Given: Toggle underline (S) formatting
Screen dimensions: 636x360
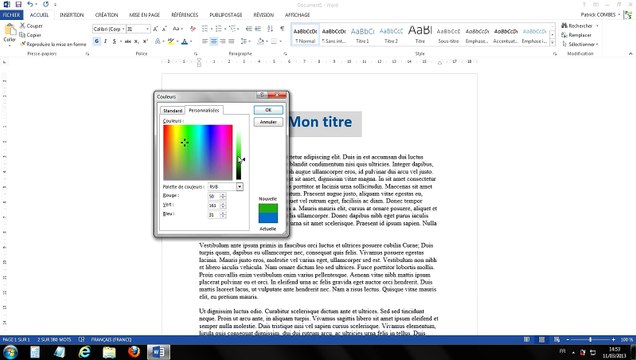Looking at the screenshot, I should [x=114, y=41].
